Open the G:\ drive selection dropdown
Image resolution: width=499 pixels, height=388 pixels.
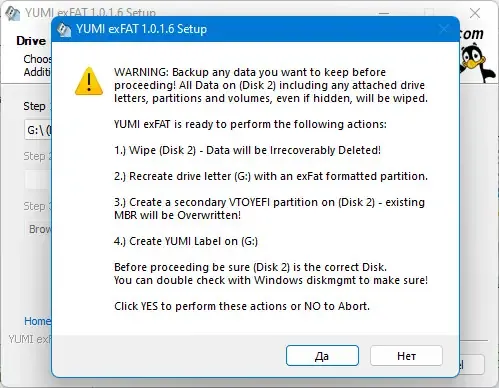pyautogui.click(x=38, y=130)
